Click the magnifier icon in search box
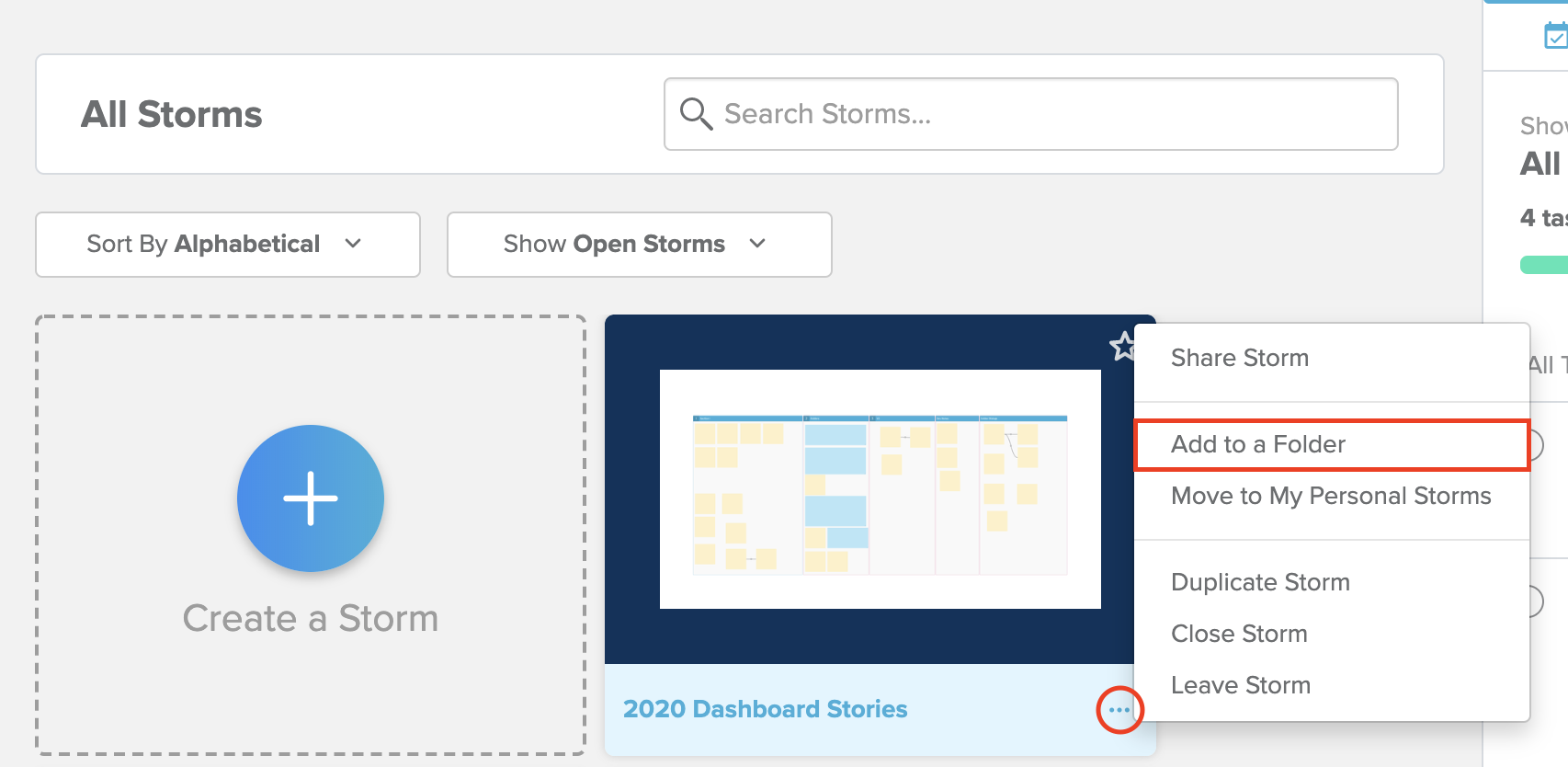1568x767 pixels. (x=696, y=114)
